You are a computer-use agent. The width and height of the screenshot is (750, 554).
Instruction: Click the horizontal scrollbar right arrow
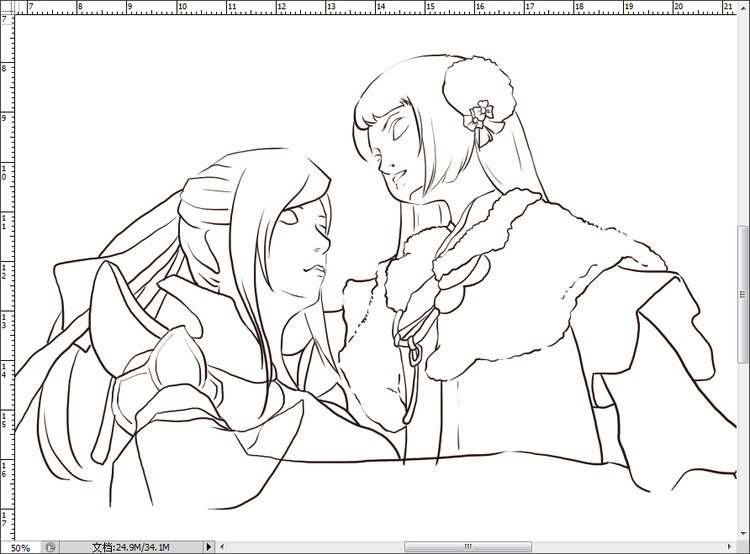coord(730,546)
